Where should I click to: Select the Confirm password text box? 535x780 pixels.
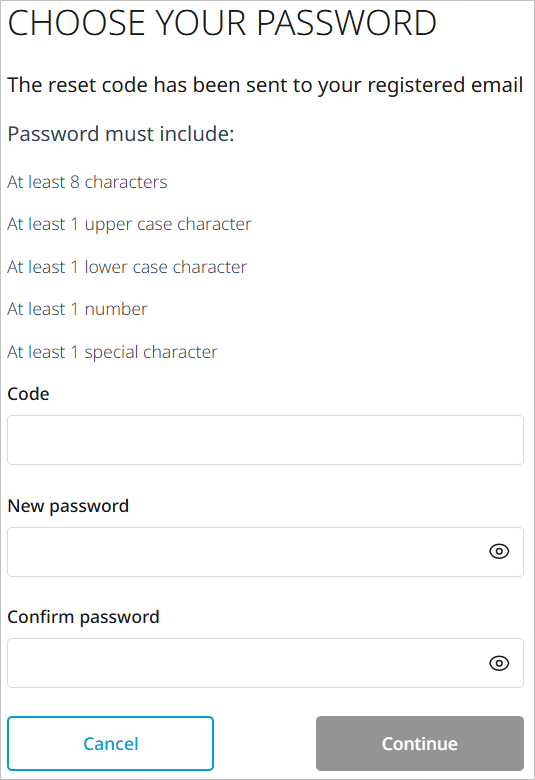265,663
